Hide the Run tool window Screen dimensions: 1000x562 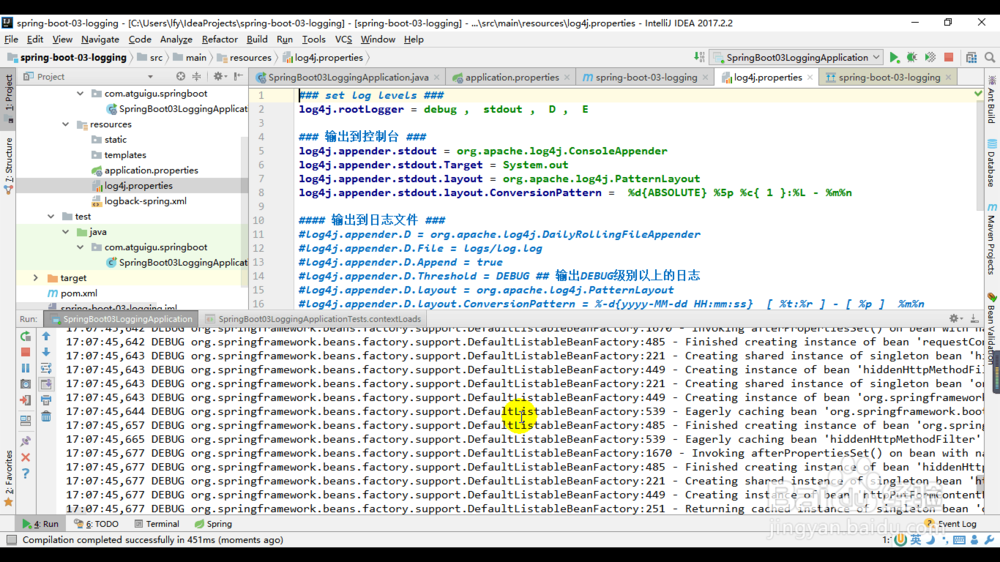pyautogui.click(x=974, y=318)
